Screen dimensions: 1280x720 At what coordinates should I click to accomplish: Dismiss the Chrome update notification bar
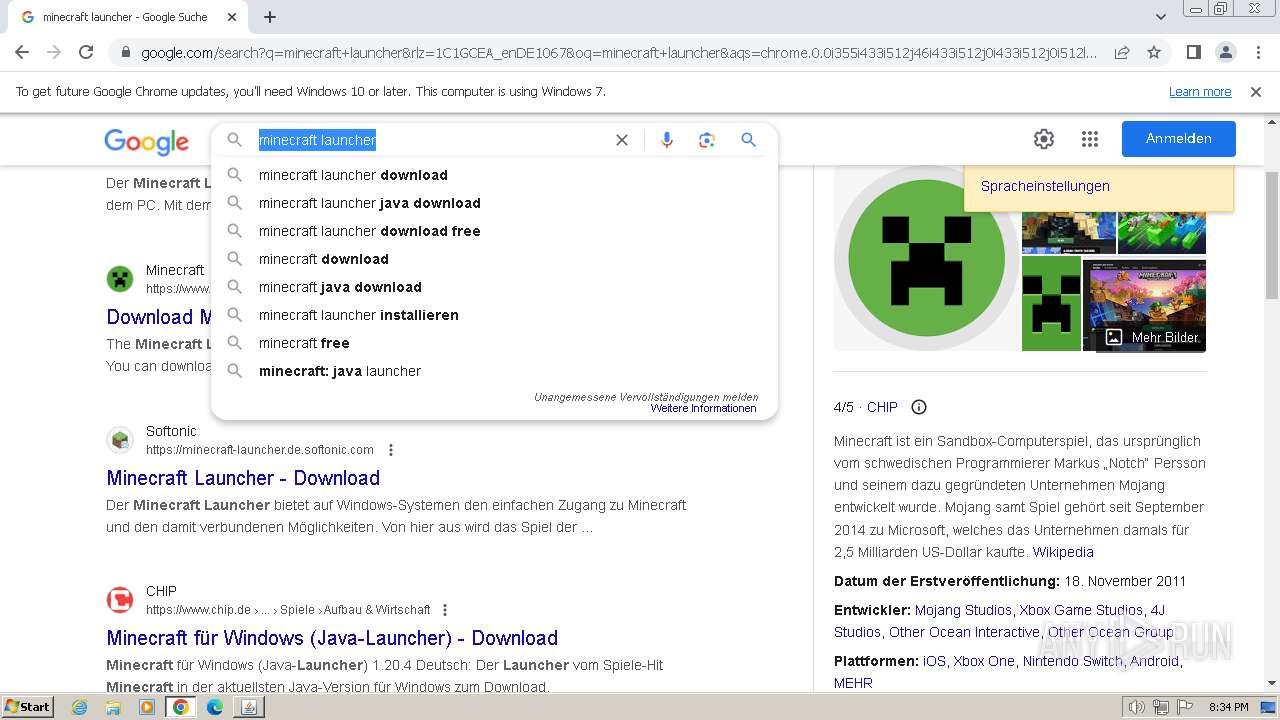pyautogui.click(x=1256, y=92)
